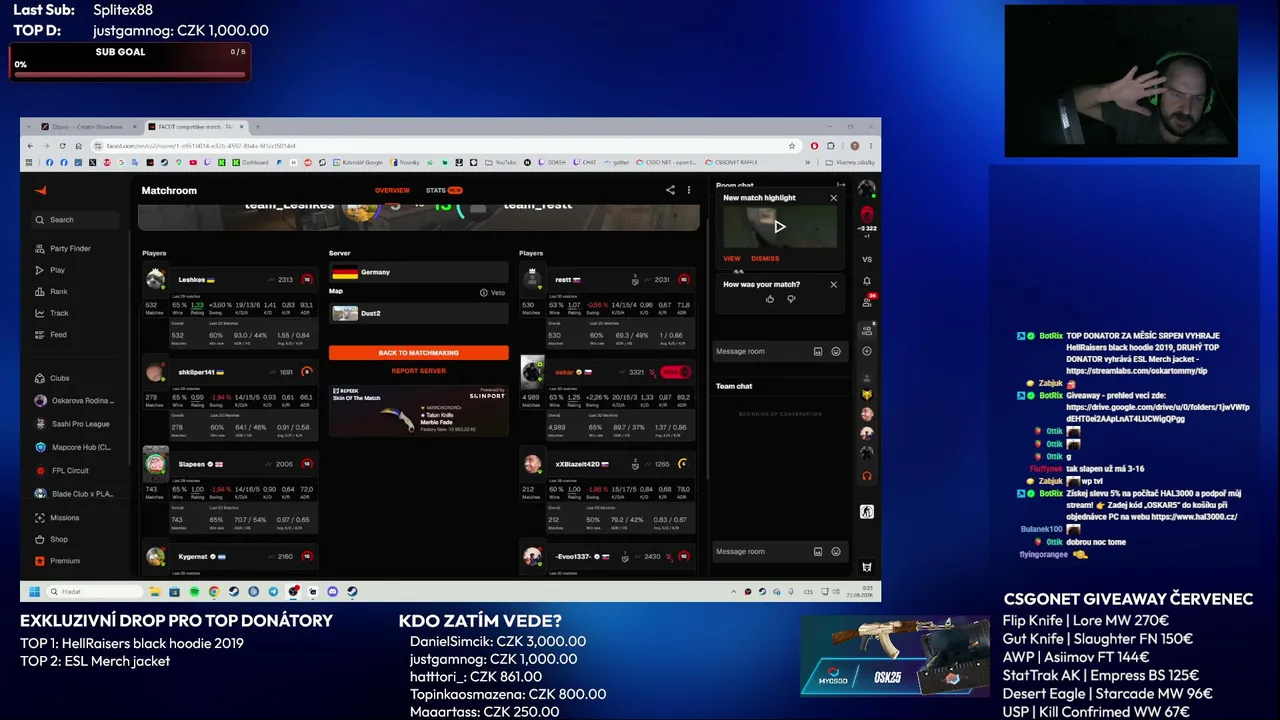Open emoji picker in Team chat input
Screen dimensions: 1280x720
tap(836, 551)
